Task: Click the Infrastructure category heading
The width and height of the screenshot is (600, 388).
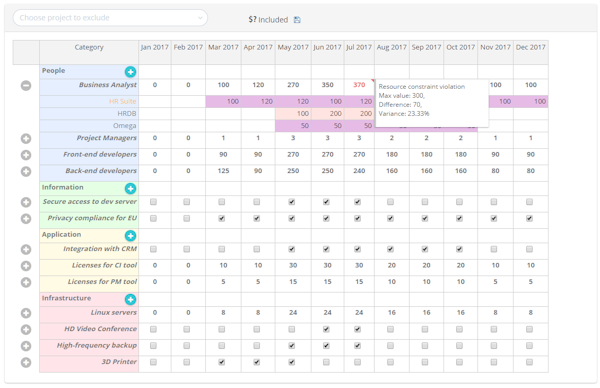Action: 67,298
